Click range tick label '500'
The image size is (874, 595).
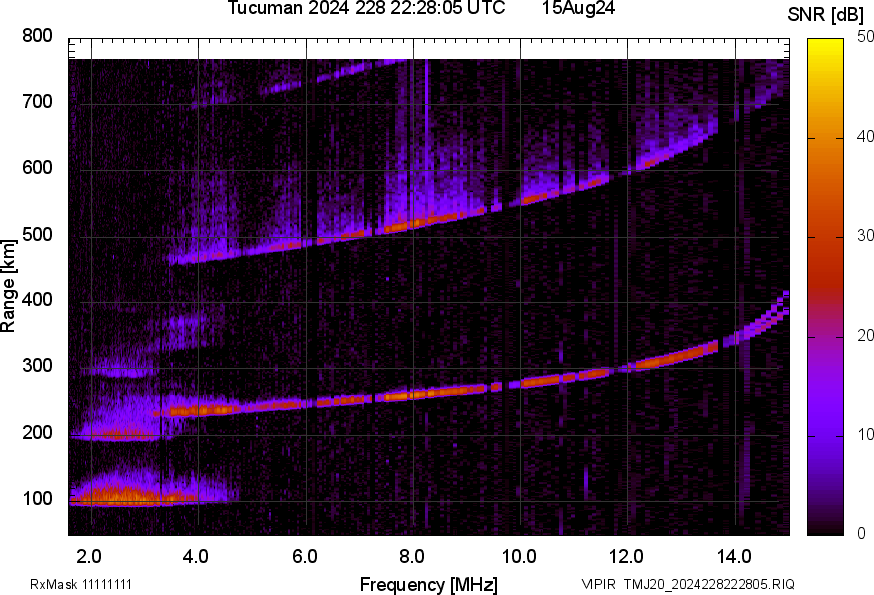37,234
